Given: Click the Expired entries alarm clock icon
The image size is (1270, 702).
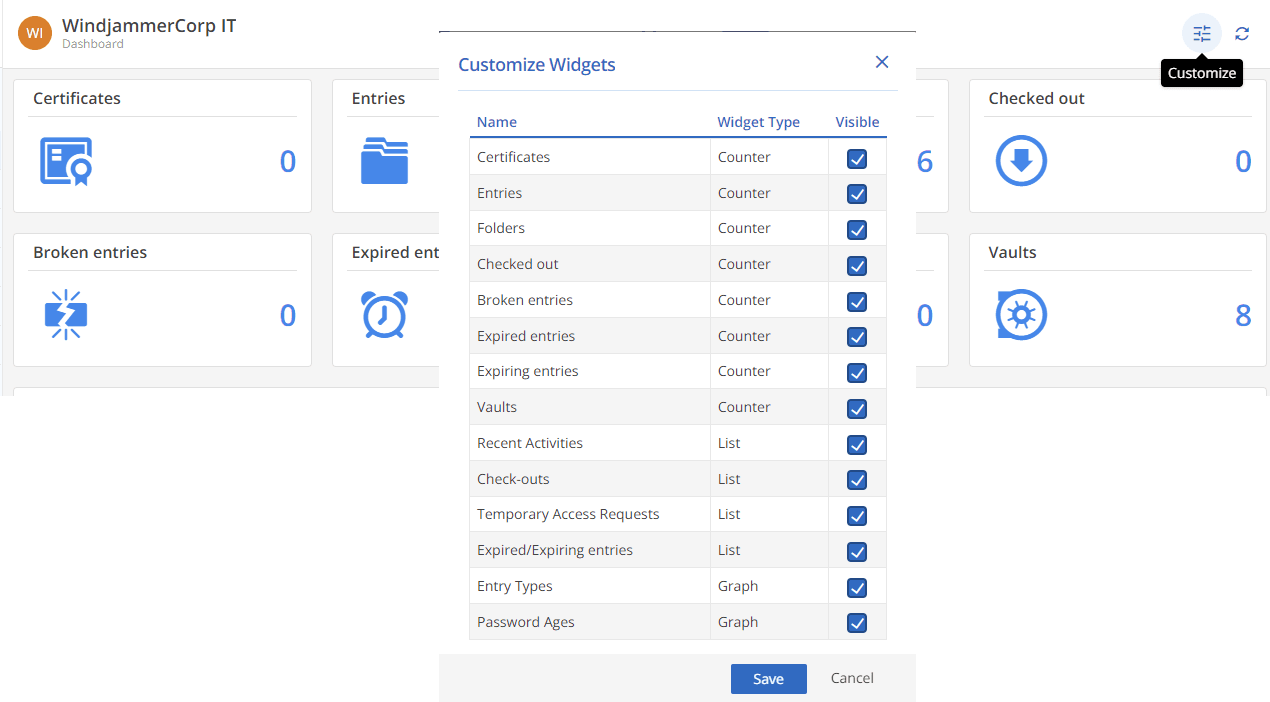Looking at the screenshot, I should click(x=384, y=315).
